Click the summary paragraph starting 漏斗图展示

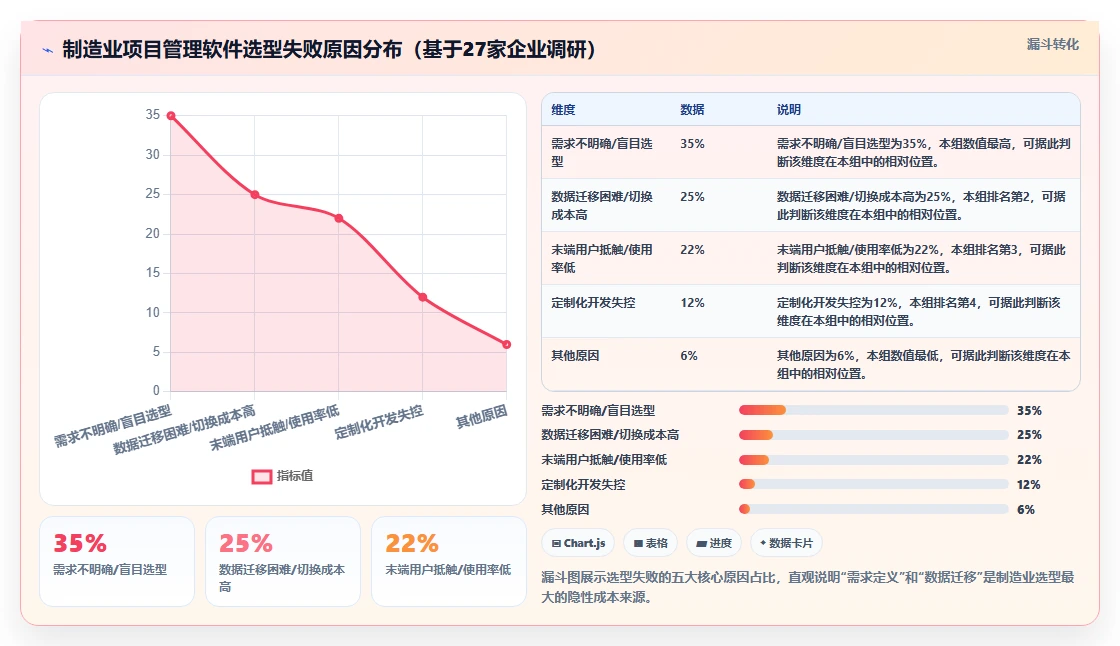coord(808,587)
